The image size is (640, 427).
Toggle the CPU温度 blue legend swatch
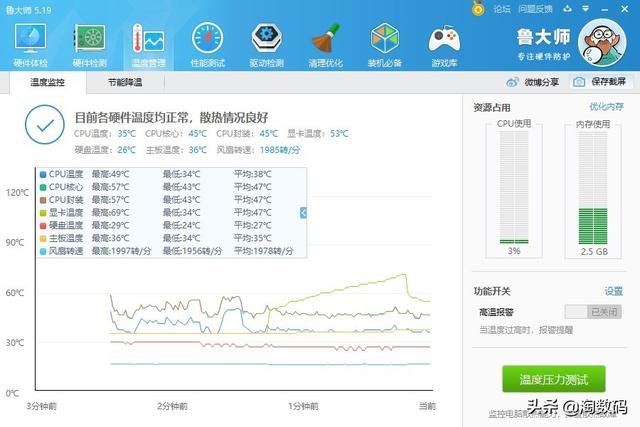coord(43,175)
